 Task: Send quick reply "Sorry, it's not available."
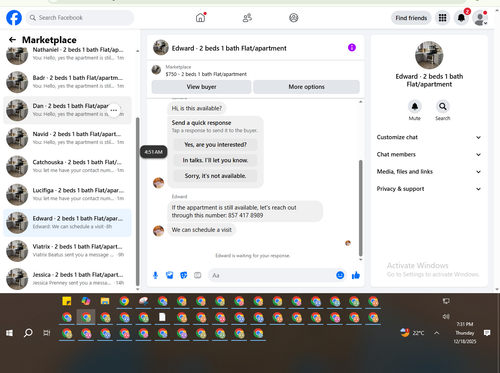tap(215, 176)
